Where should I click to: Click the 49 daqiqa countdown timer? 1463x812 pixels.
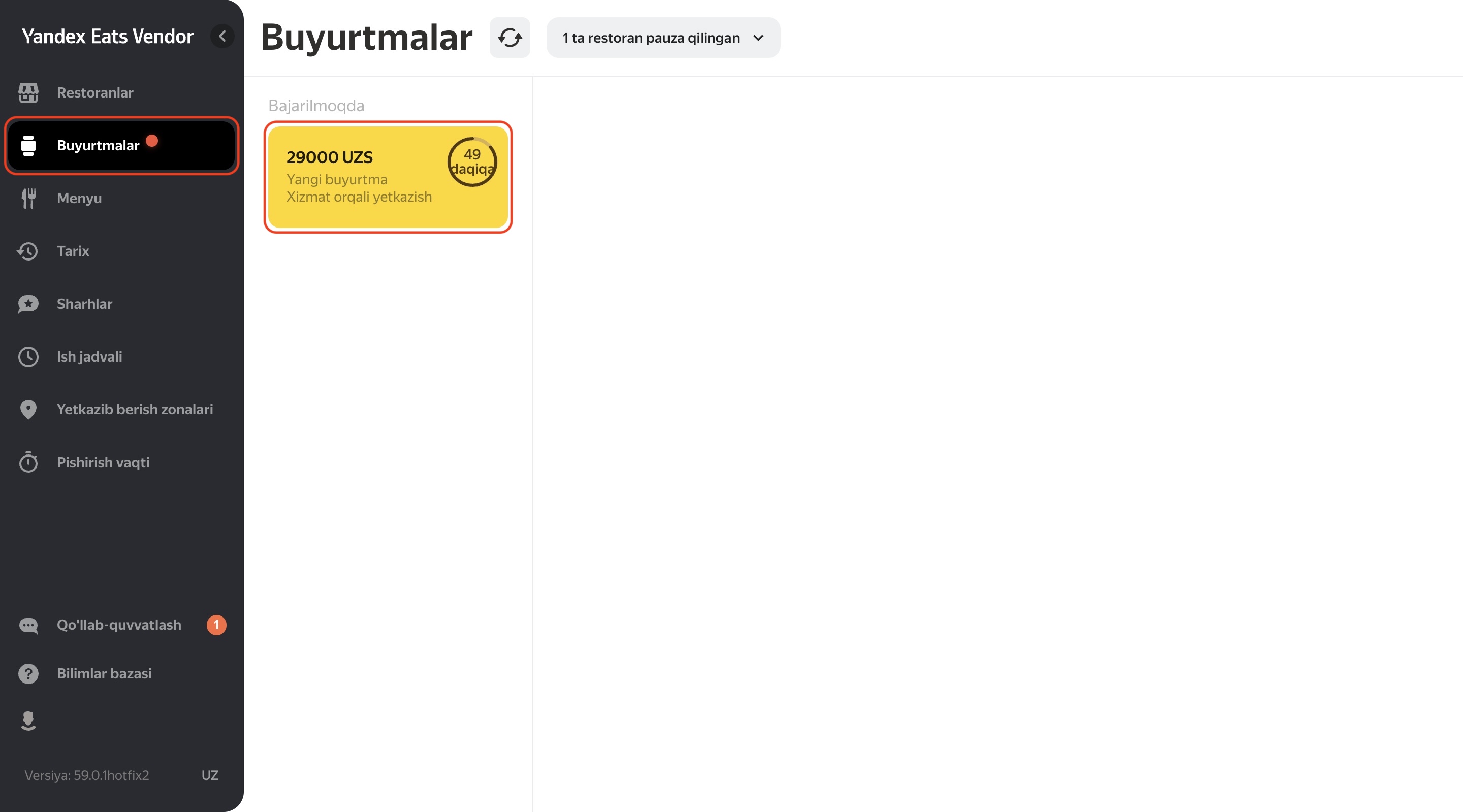pyautogui.click(x=472, y=162)
